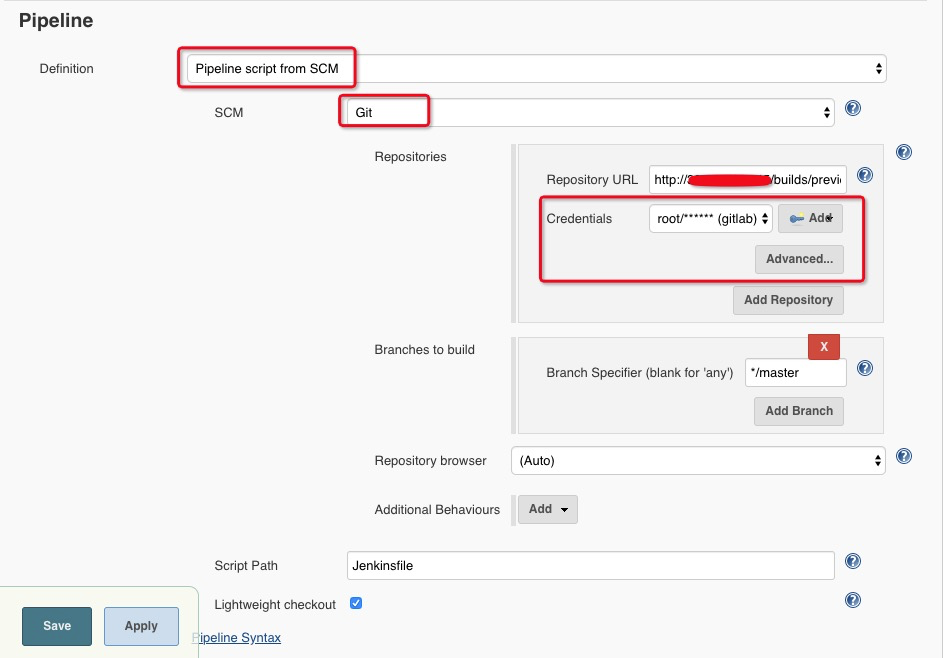Open help for Repository browser

903,456
